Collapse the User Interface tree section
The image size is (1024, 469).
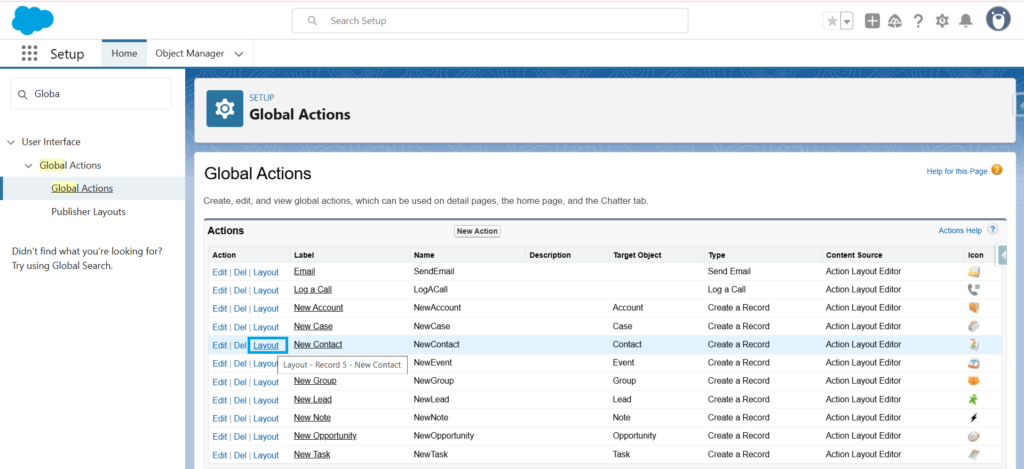pos(11,142)
